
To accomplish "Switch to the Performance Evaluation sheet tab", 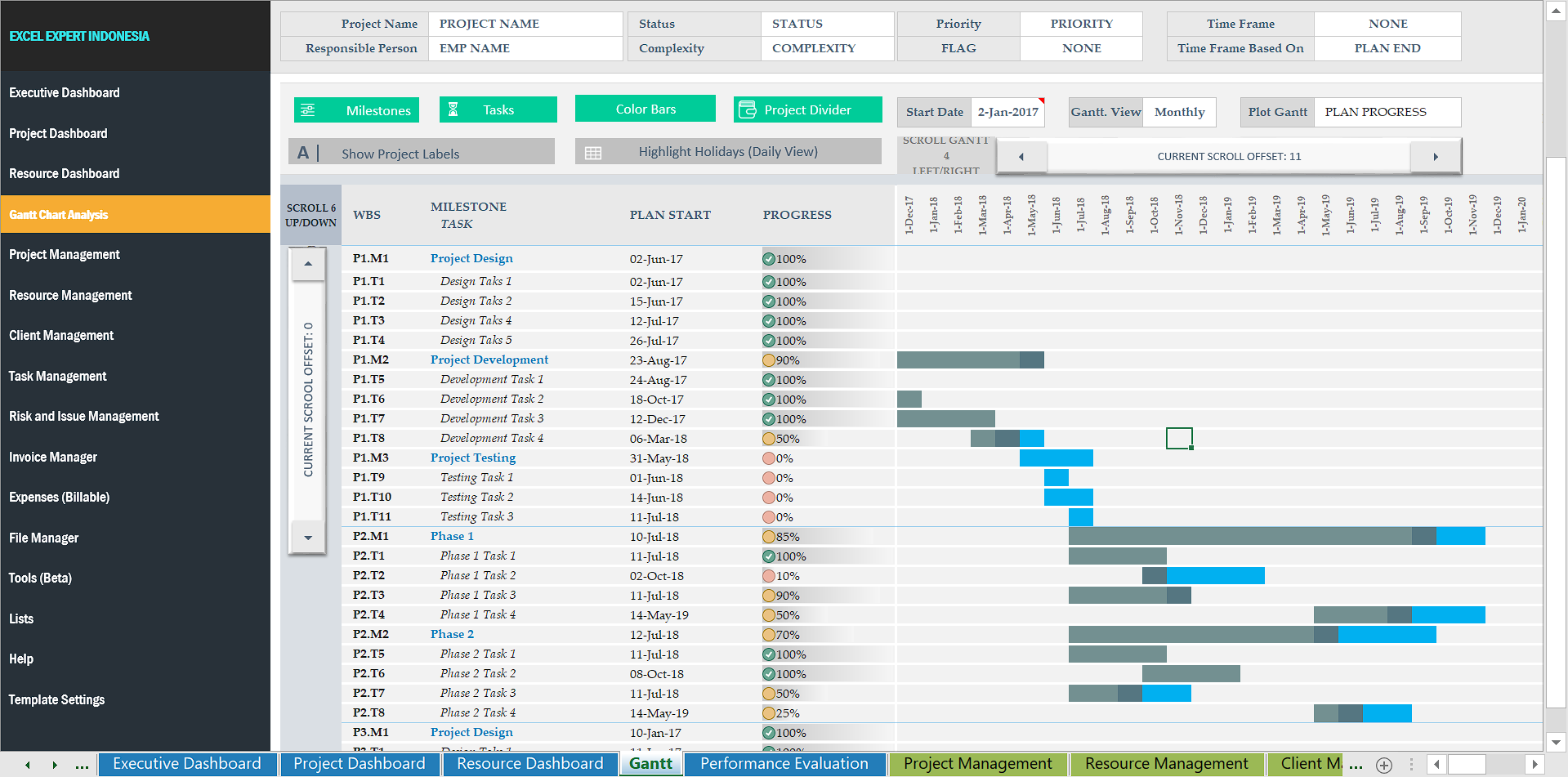I will pyautogui.click(x=784, y=764).
